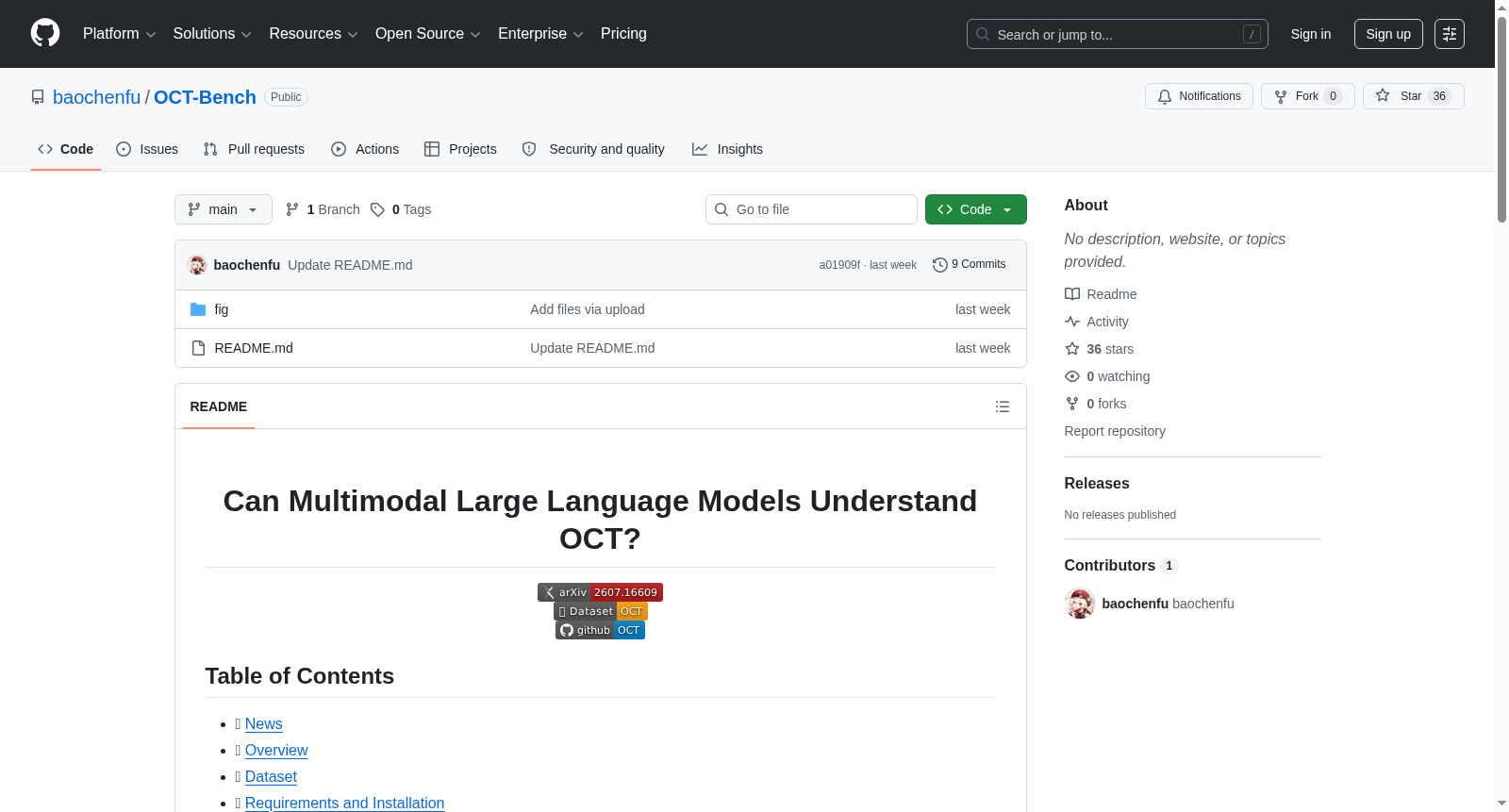Open the README.md file
Image resolution: width=1509 pixels, height=812 pixels.
[x=254, y=348]
